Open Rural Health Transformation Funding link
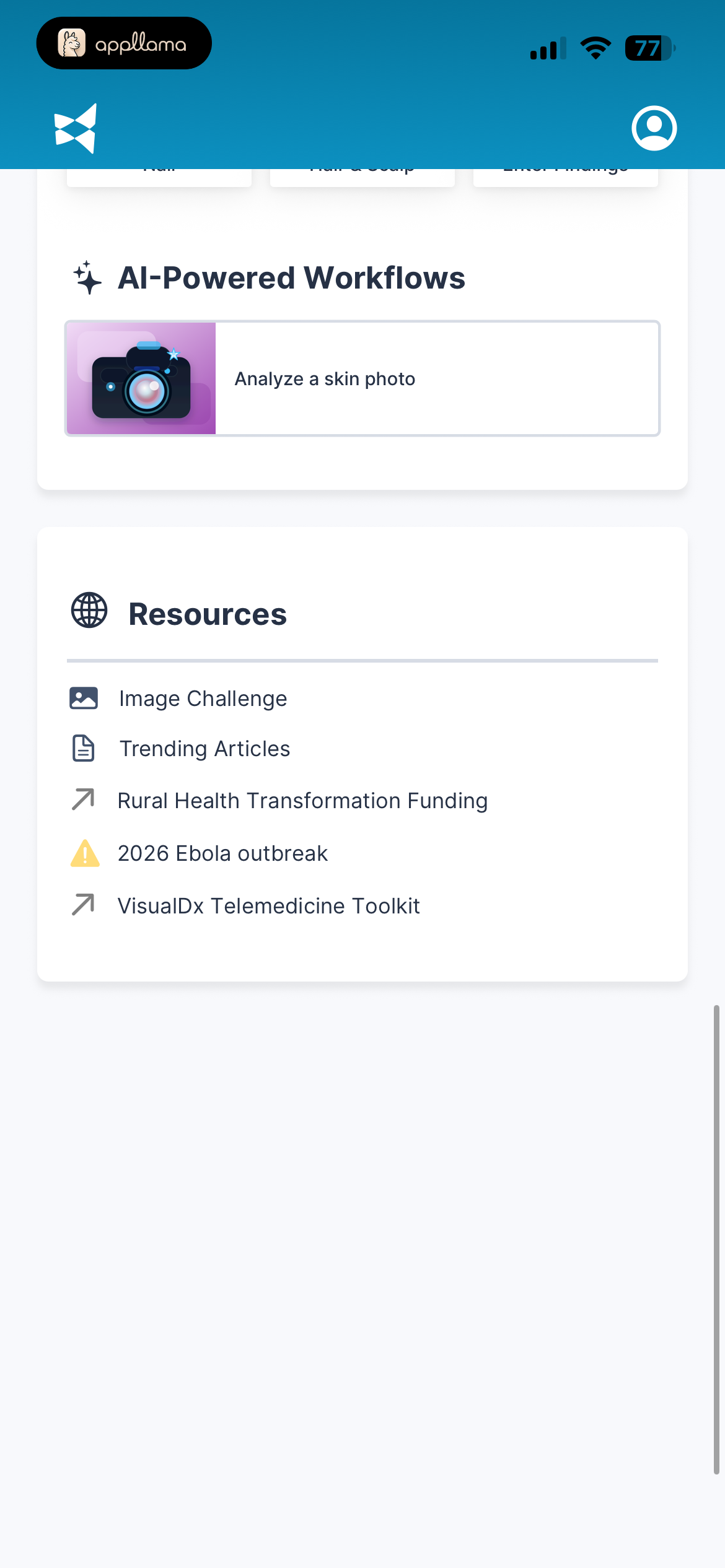This screenshot has height=1568, width=725. pos(302,801)
